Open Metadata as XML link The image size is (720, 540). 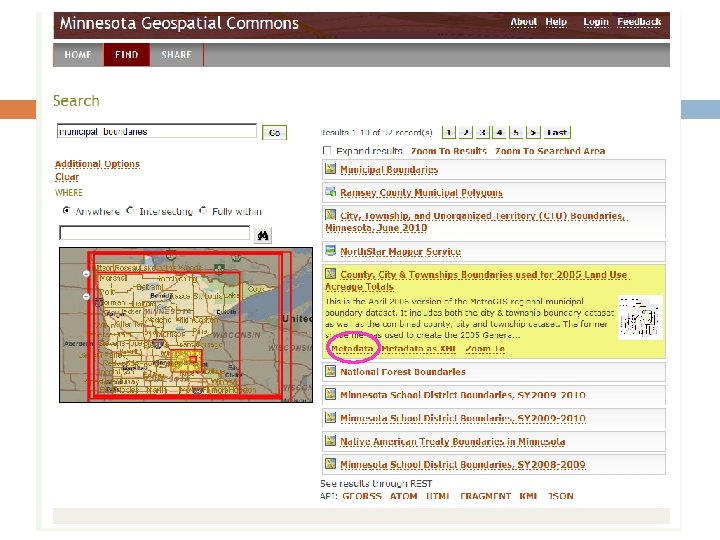coord(418,349)
